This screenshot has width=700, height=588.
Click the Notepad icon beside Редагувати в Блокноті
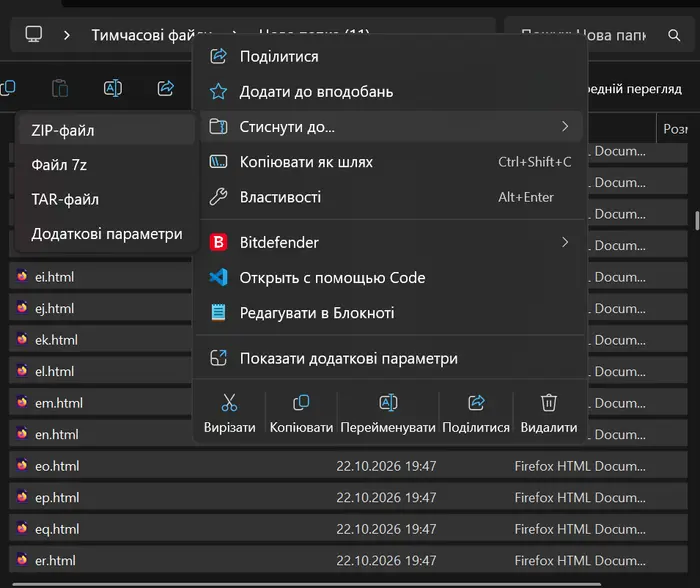218,313
